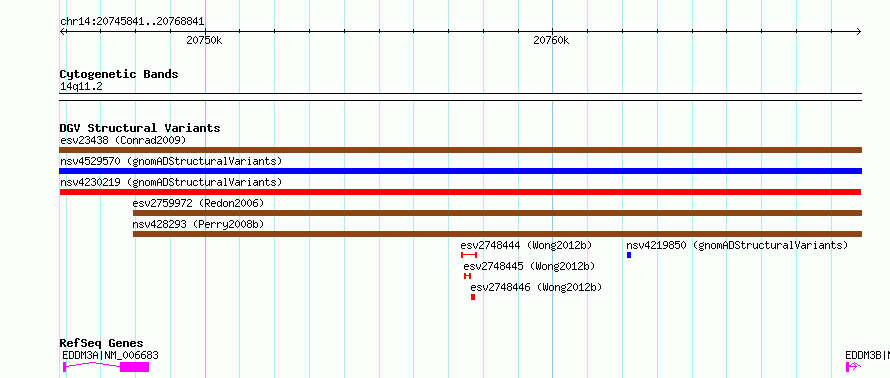Click the RefSeq Genes track title

click(x=101, y=343)
